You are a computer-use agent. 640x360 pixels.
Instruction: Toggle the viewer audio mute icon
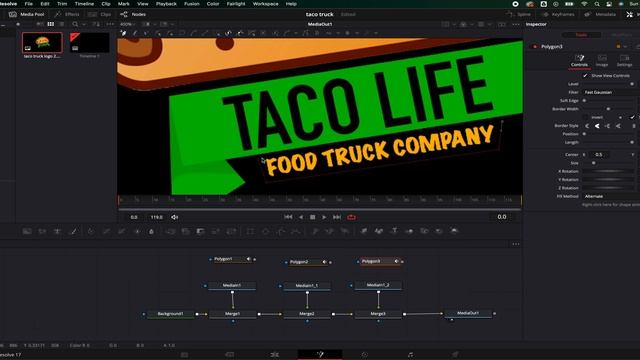click(x=175, y=217)
